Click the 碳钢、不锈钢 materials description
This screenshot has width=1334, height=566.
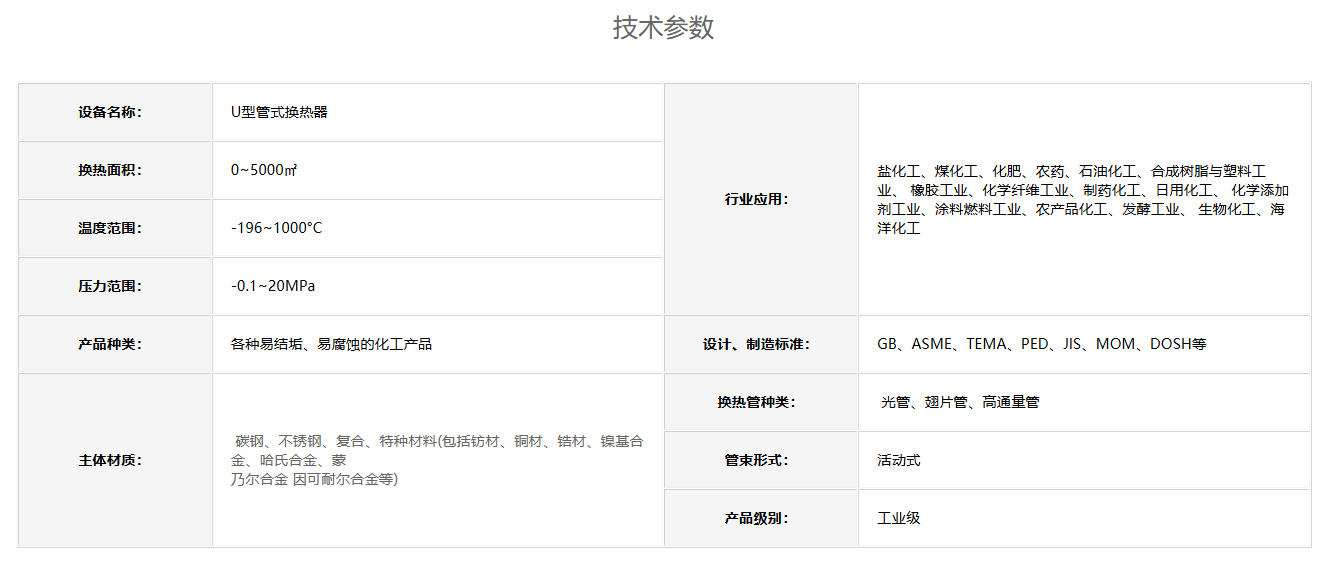437,460
